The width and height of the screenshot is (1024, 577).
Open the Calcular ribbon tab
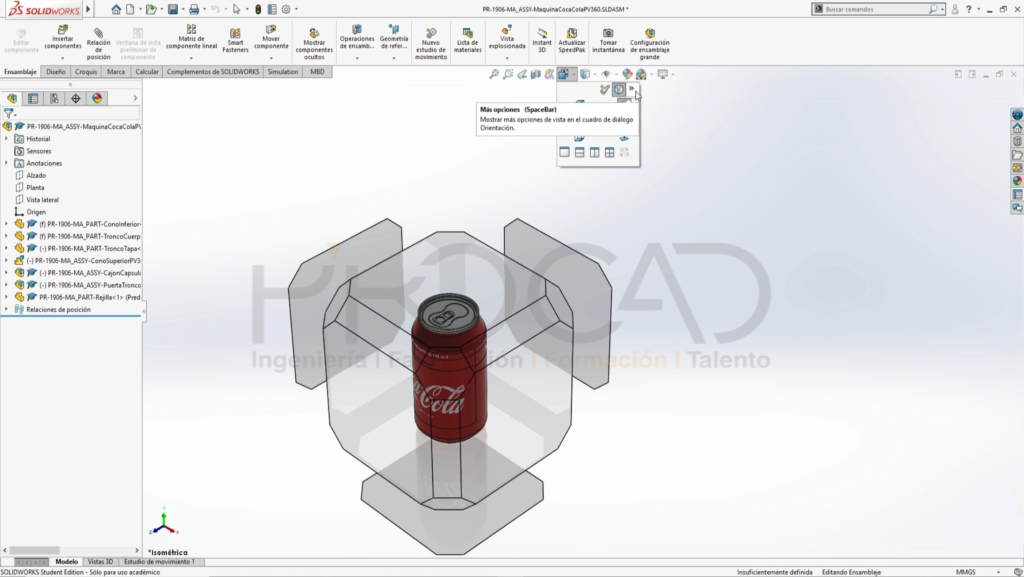point(147,72)
